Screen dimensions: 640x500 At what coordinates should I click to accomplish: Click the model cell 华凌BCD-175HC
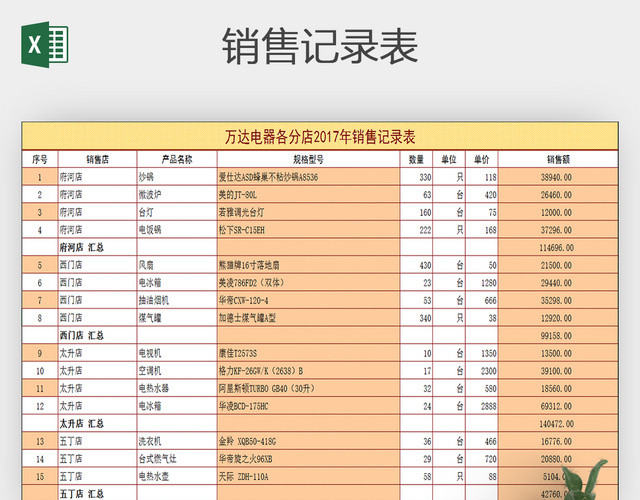(308, 406)
